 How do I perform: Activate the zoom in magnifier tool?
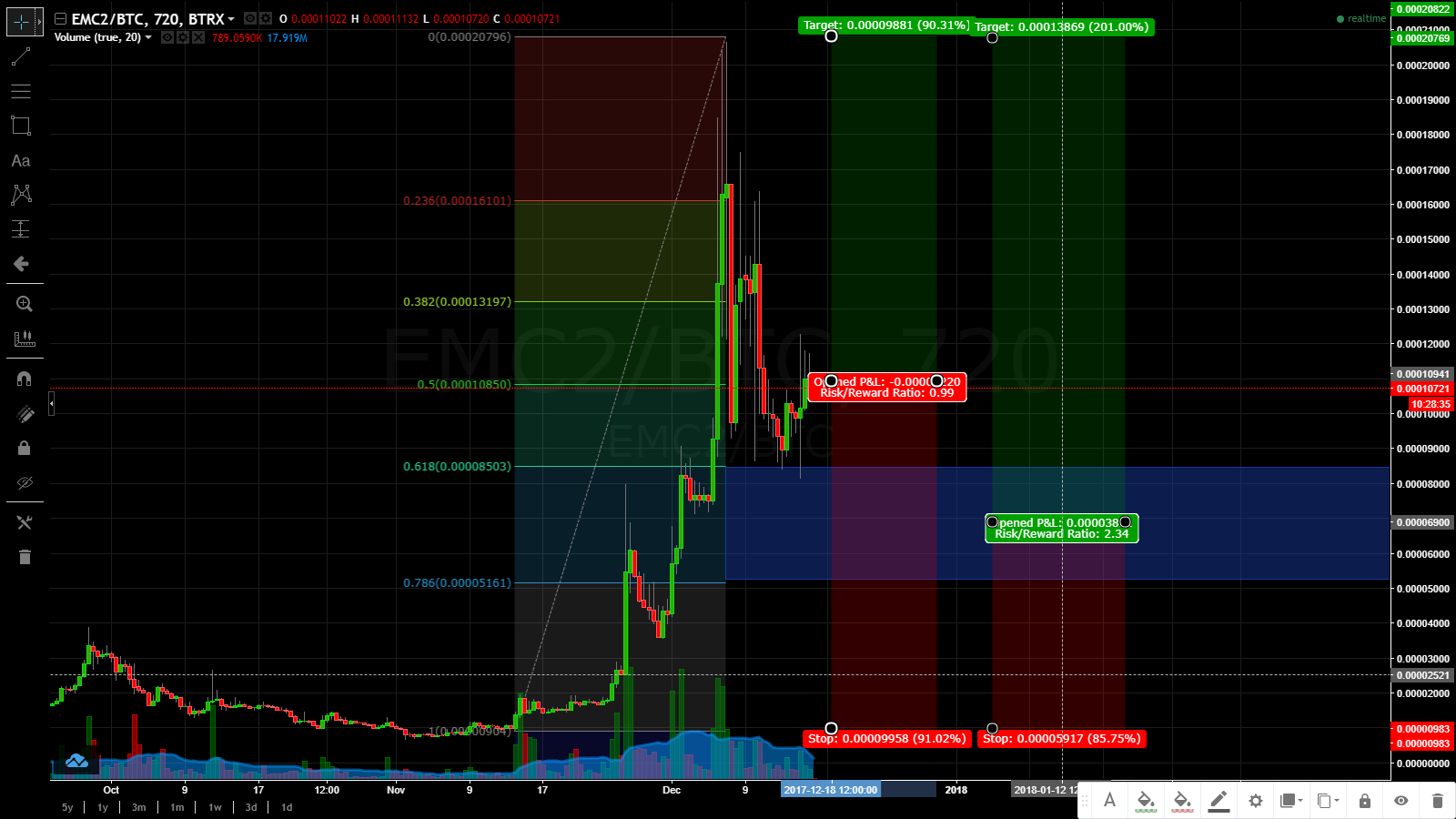click(25, 304)
